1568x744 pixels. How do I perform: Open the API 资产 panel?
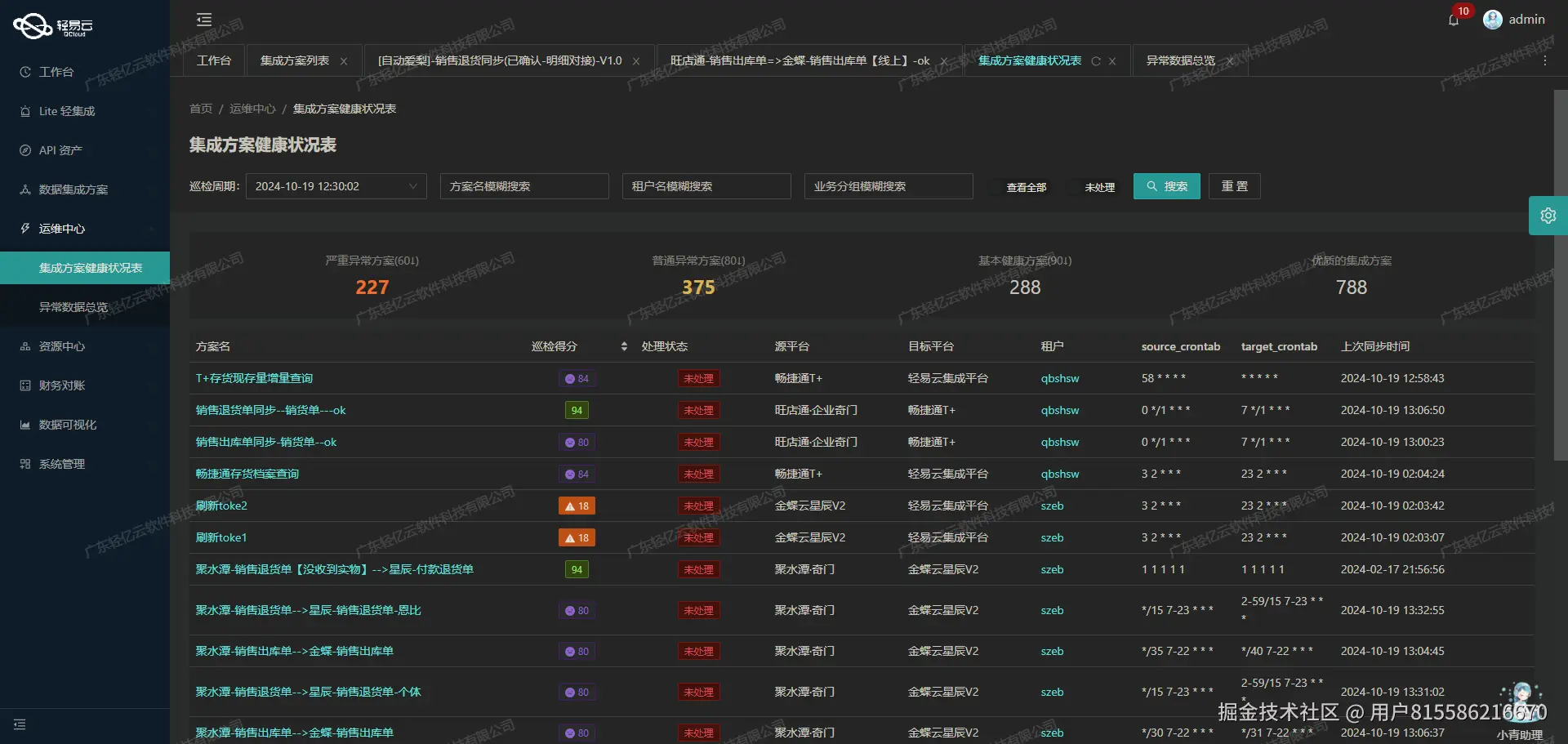click(61, 150)
